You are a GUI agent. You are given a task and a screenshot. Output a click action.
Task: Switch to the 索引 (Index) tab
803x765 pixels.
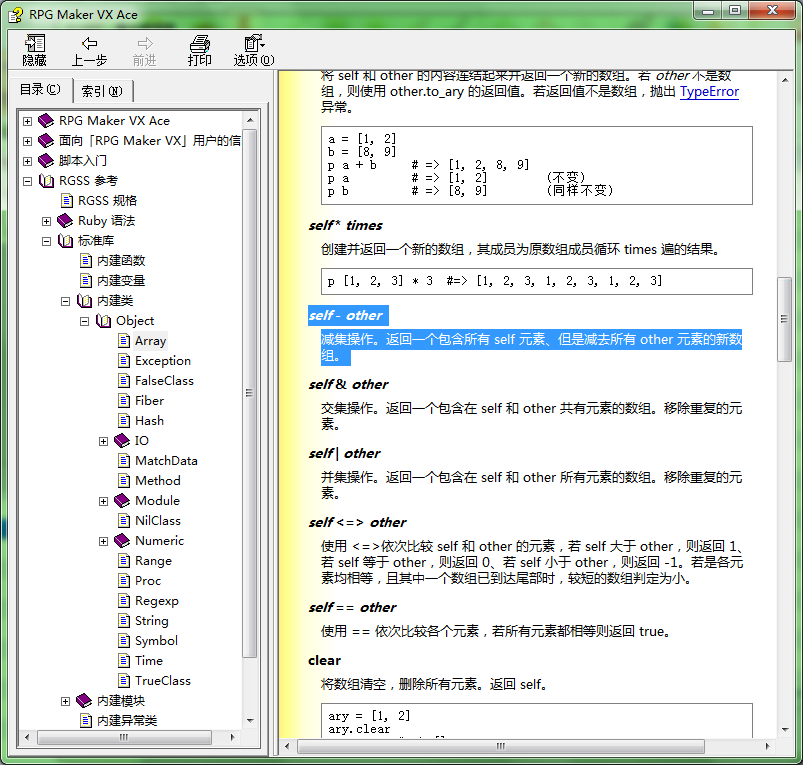point(102,91)
